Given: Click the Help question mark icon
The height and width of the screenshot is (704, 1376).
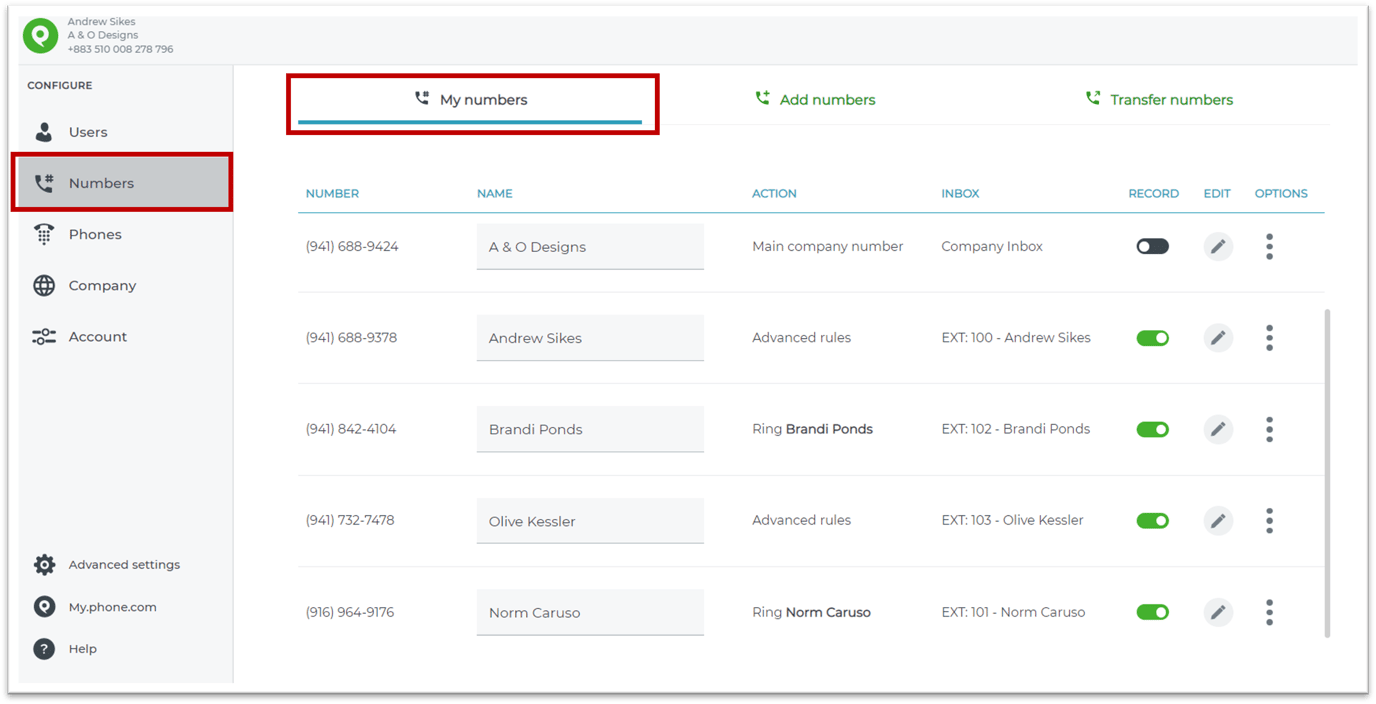Looking at the screenshot, I should click(44, 649).
